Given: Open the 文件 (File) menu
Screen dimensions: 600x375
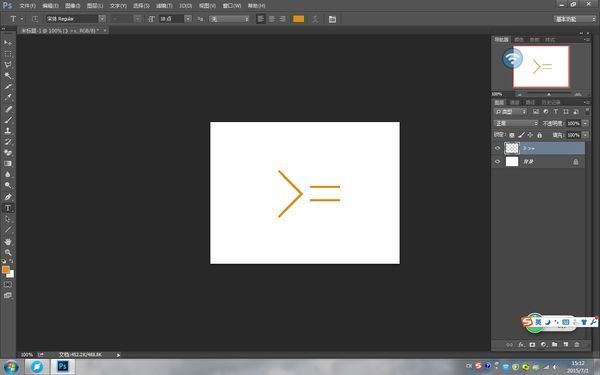Looking at the screenshot, I should point(28,6).
